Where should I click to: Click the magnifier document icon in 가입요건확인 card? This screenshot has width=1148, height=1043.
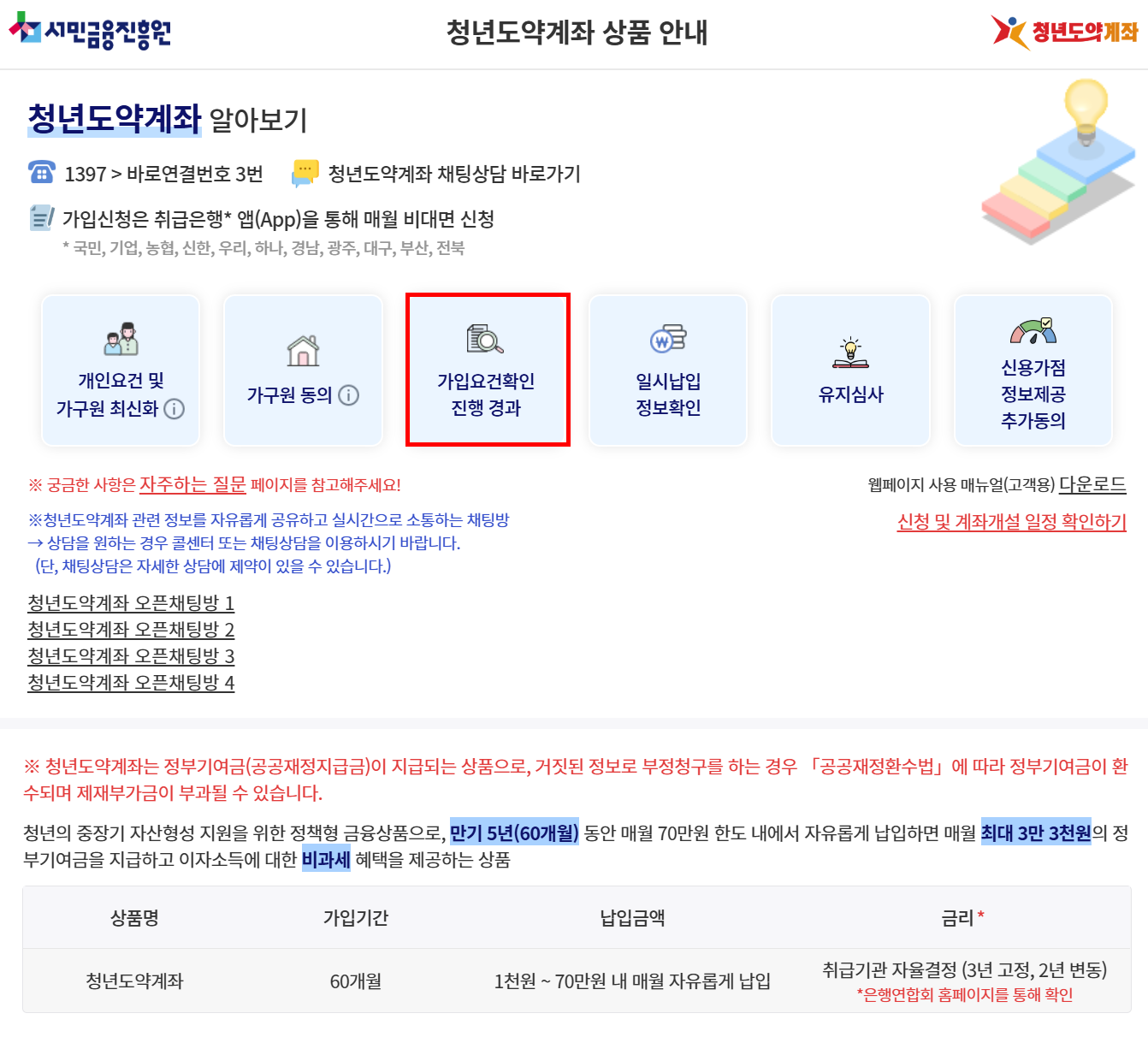[x=485, y=339]
